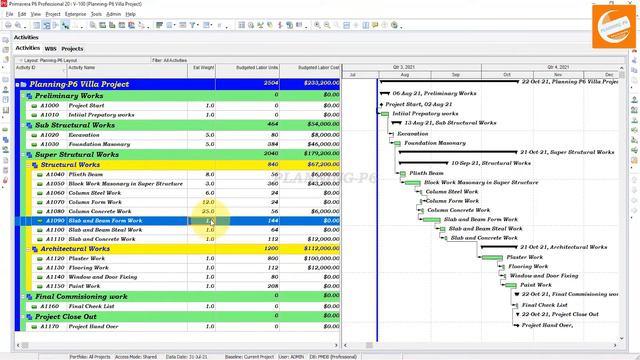Click the Filter funnel icon in the toolbar
The image size is (640, 360).
pos(192,25)
